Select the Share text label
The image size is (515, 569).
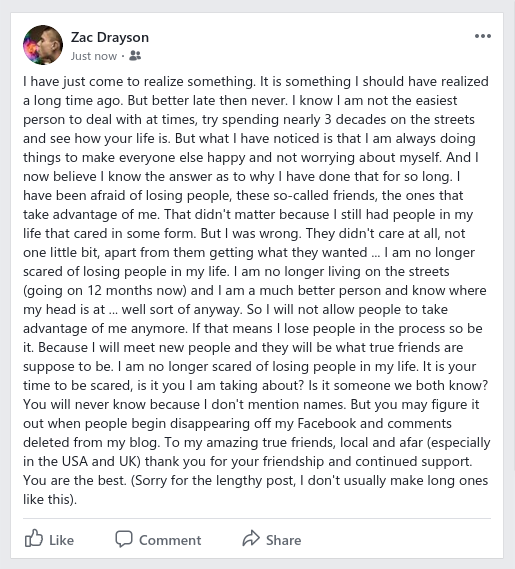pos(283,540)
